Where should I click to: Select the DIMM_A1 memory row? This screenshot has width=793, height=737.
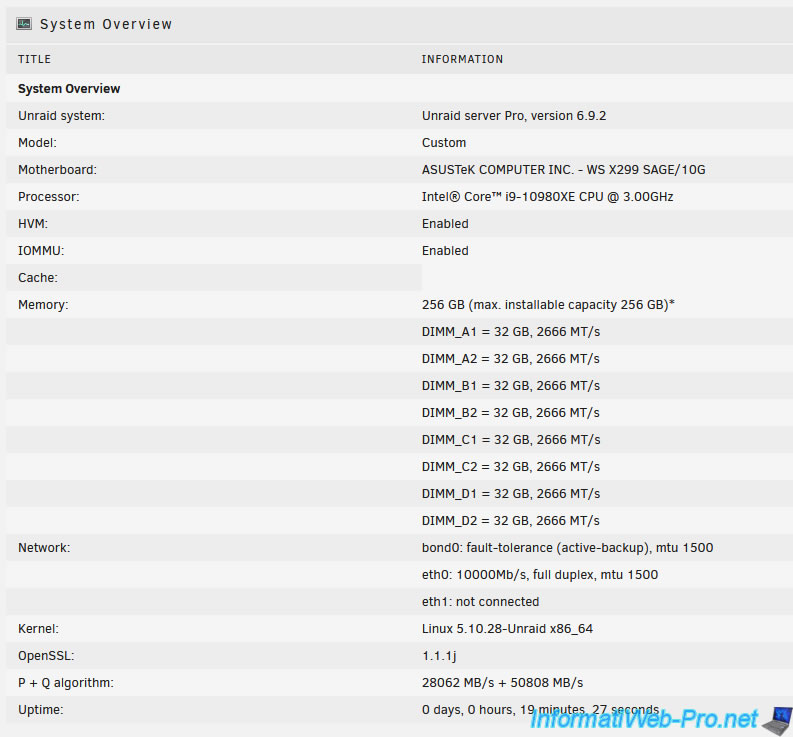[510, 332]
